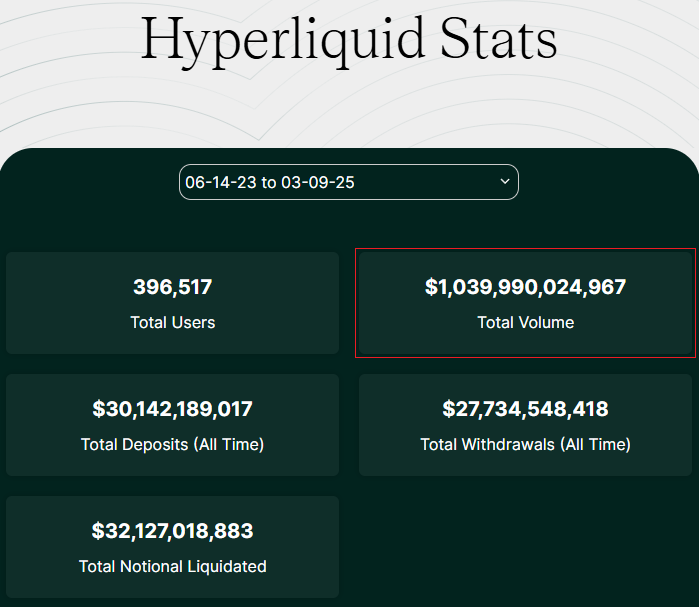Image resolution: width=699 pixels, height=607 pixels.
Task: Select the Total Volume card
Action: (x=525, y=303)
